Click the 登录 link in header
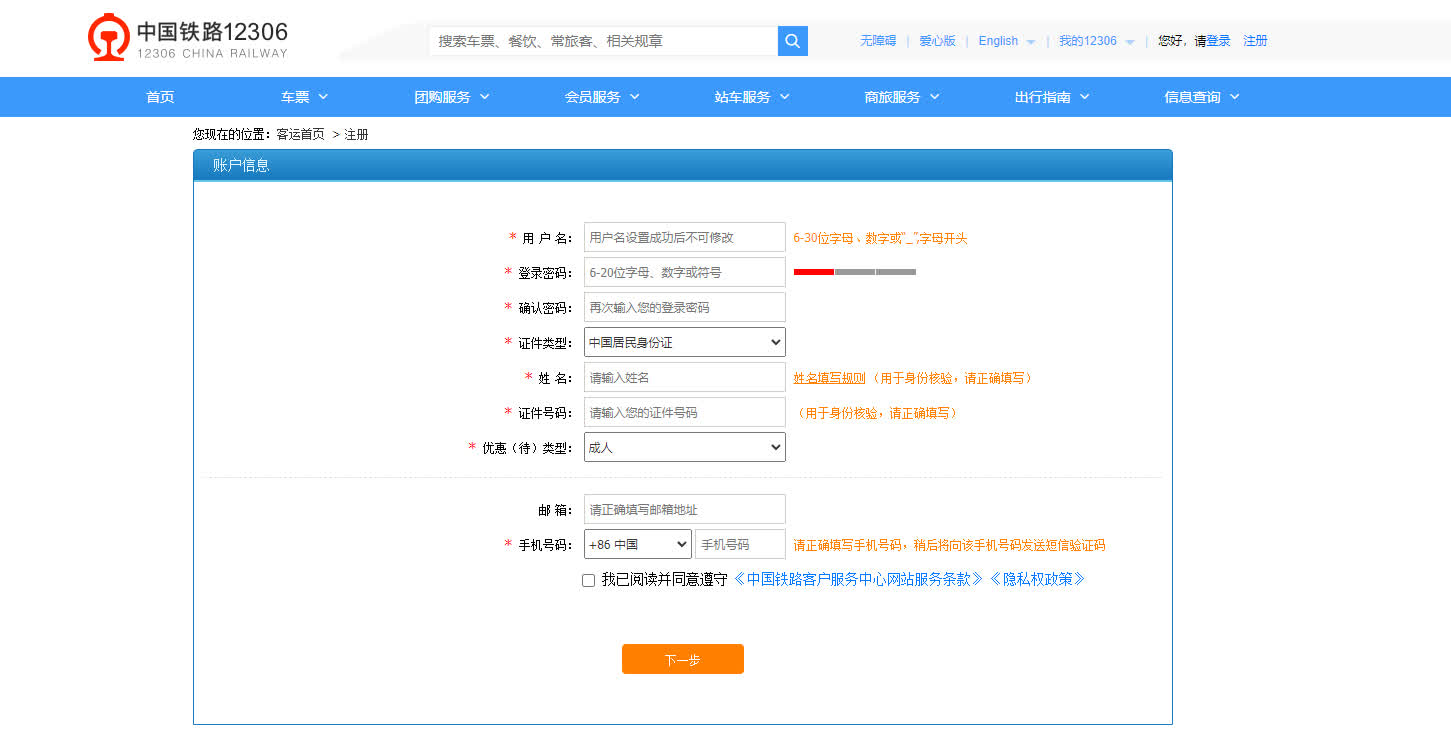 pyautogui.click(x=1218, y=41)
